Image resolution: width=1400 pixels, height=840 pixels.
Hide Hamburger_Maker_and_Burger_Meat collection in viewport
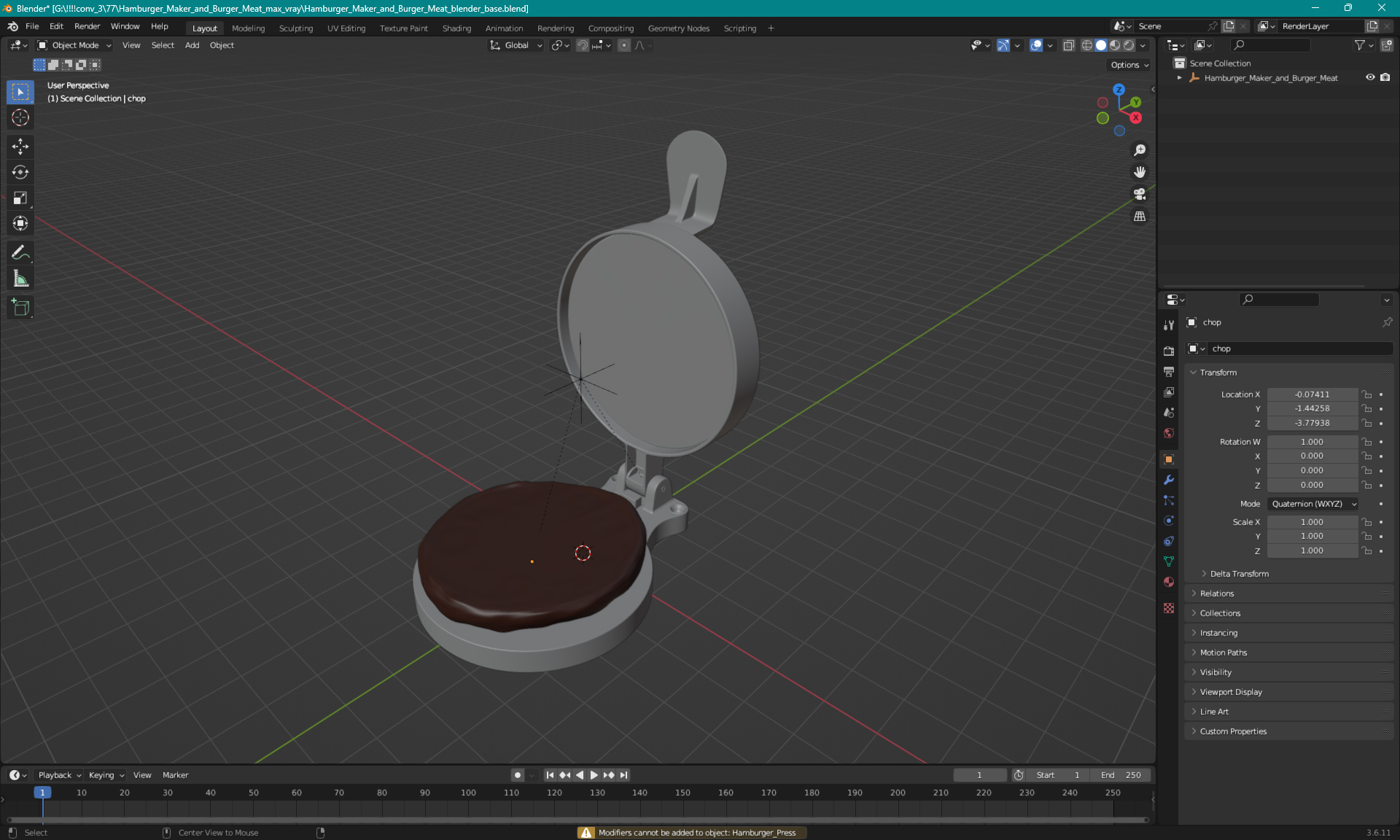1370,77
